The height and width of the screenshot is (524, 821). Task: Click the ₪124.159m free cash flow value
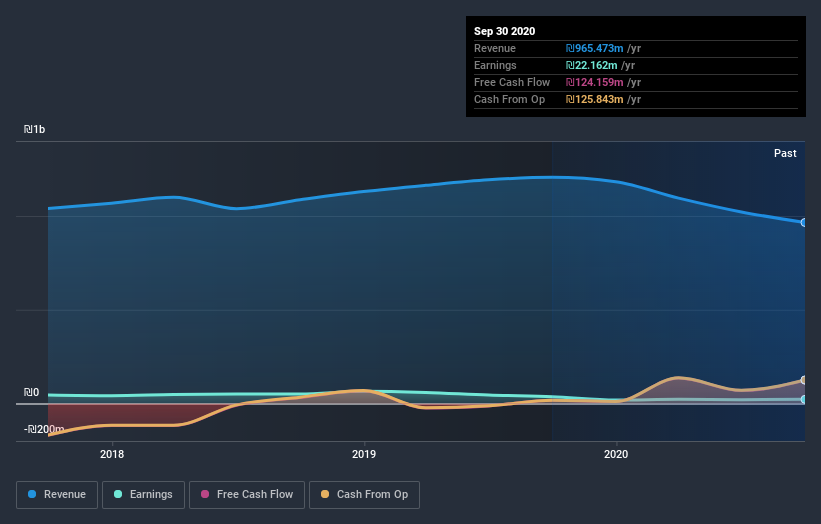[x=594, y=82]
